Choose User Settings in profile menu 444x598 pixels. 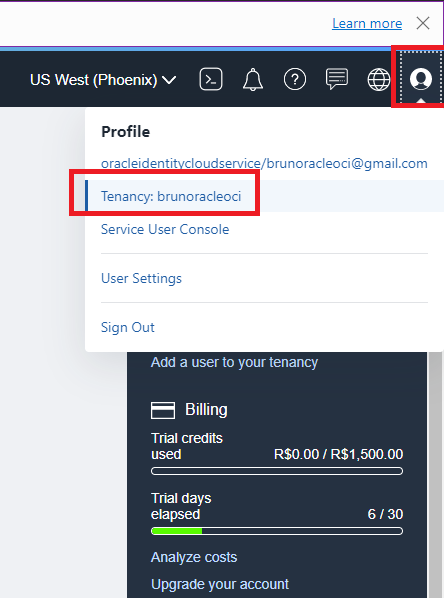[x=141, y=278]
